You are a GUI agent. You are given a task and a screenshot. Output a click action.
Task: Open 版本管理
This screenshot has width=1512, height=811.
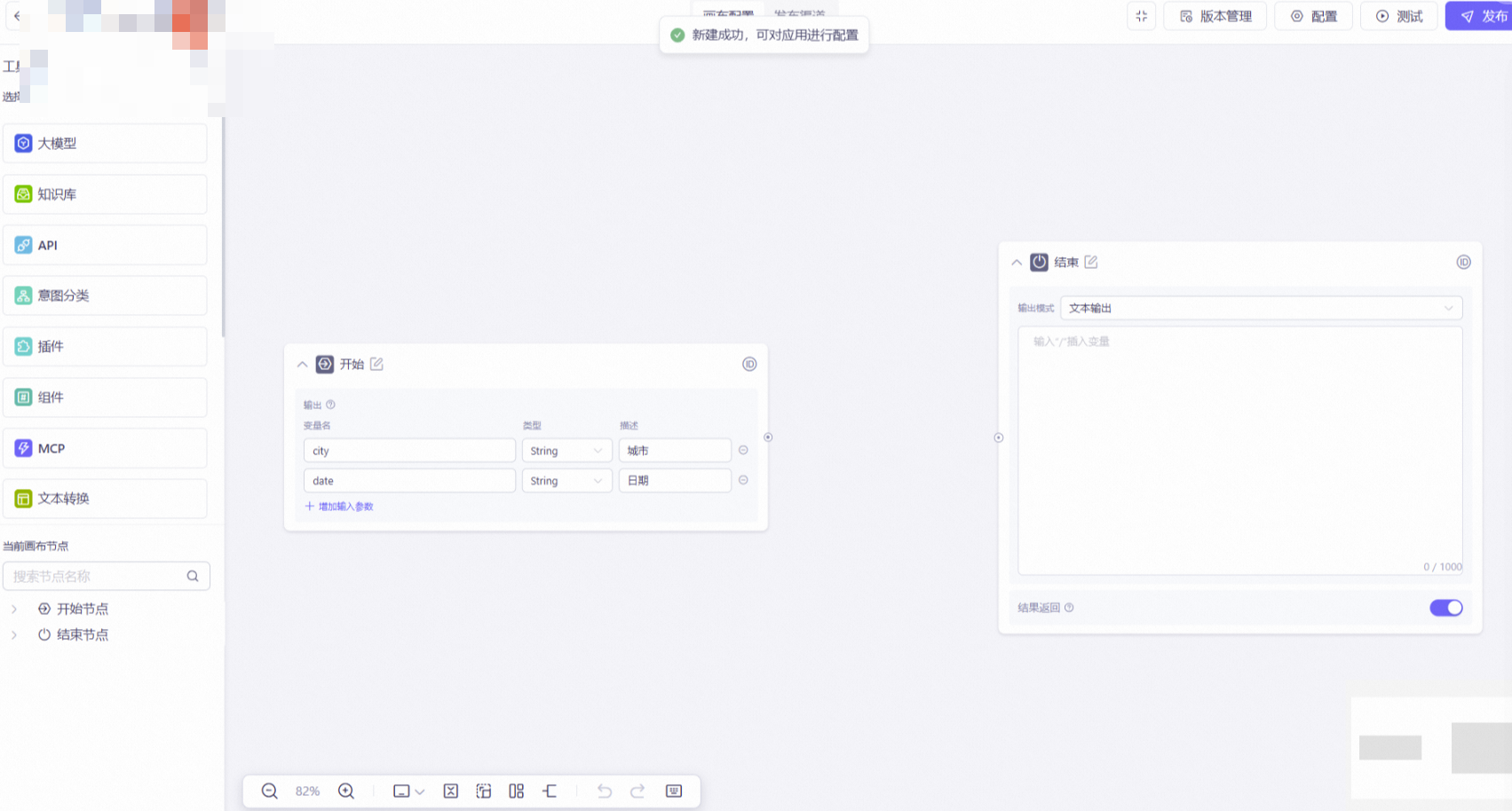point(1215,16)
